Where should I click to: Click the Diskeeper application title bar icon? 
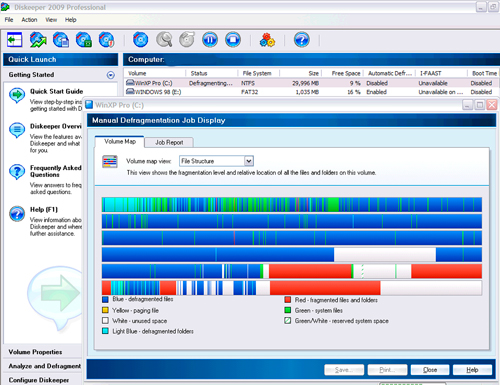[5, 7]
